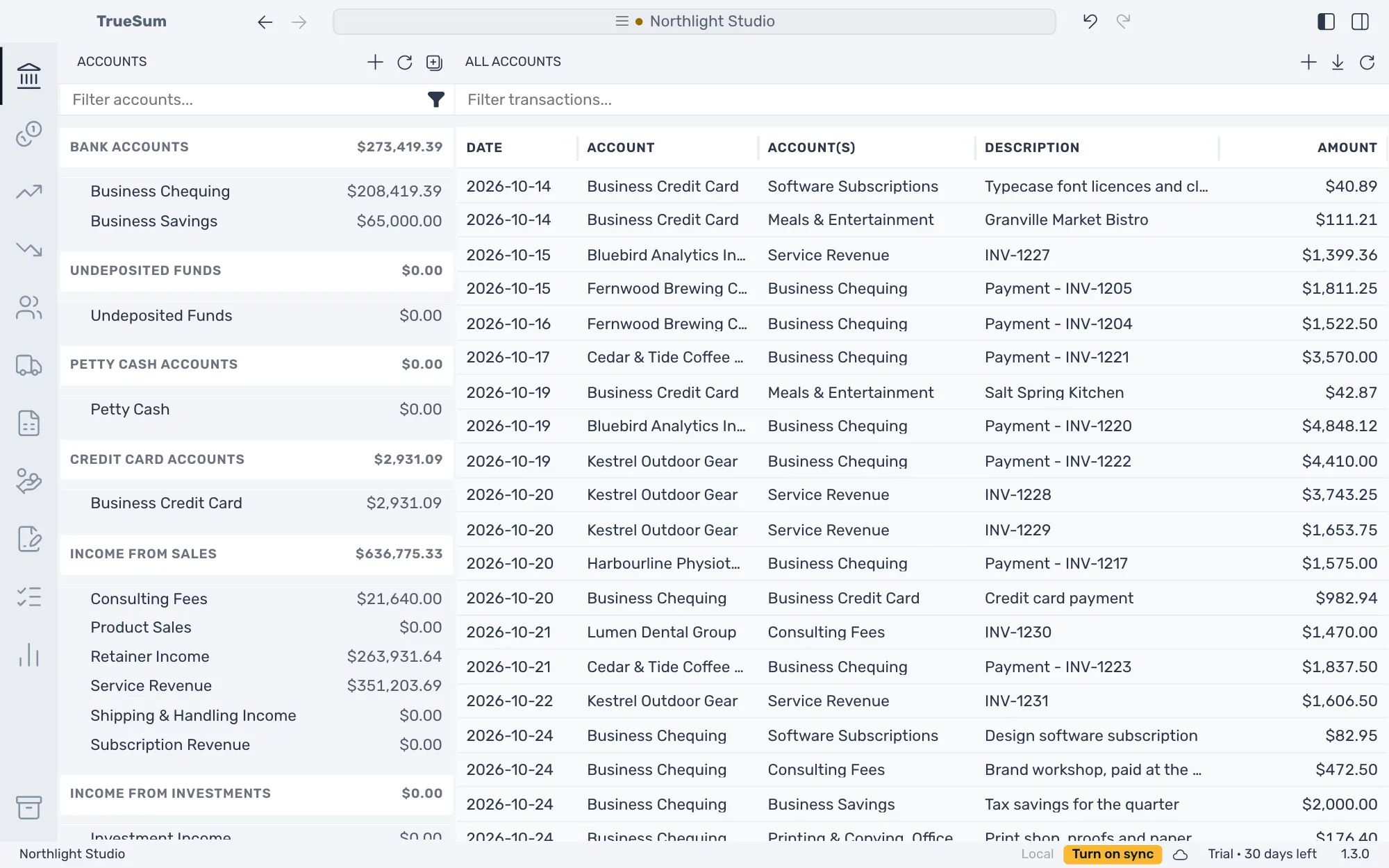Download transactions with the export arrow icon
1389x868 pixels.
tap(1338, 62)
